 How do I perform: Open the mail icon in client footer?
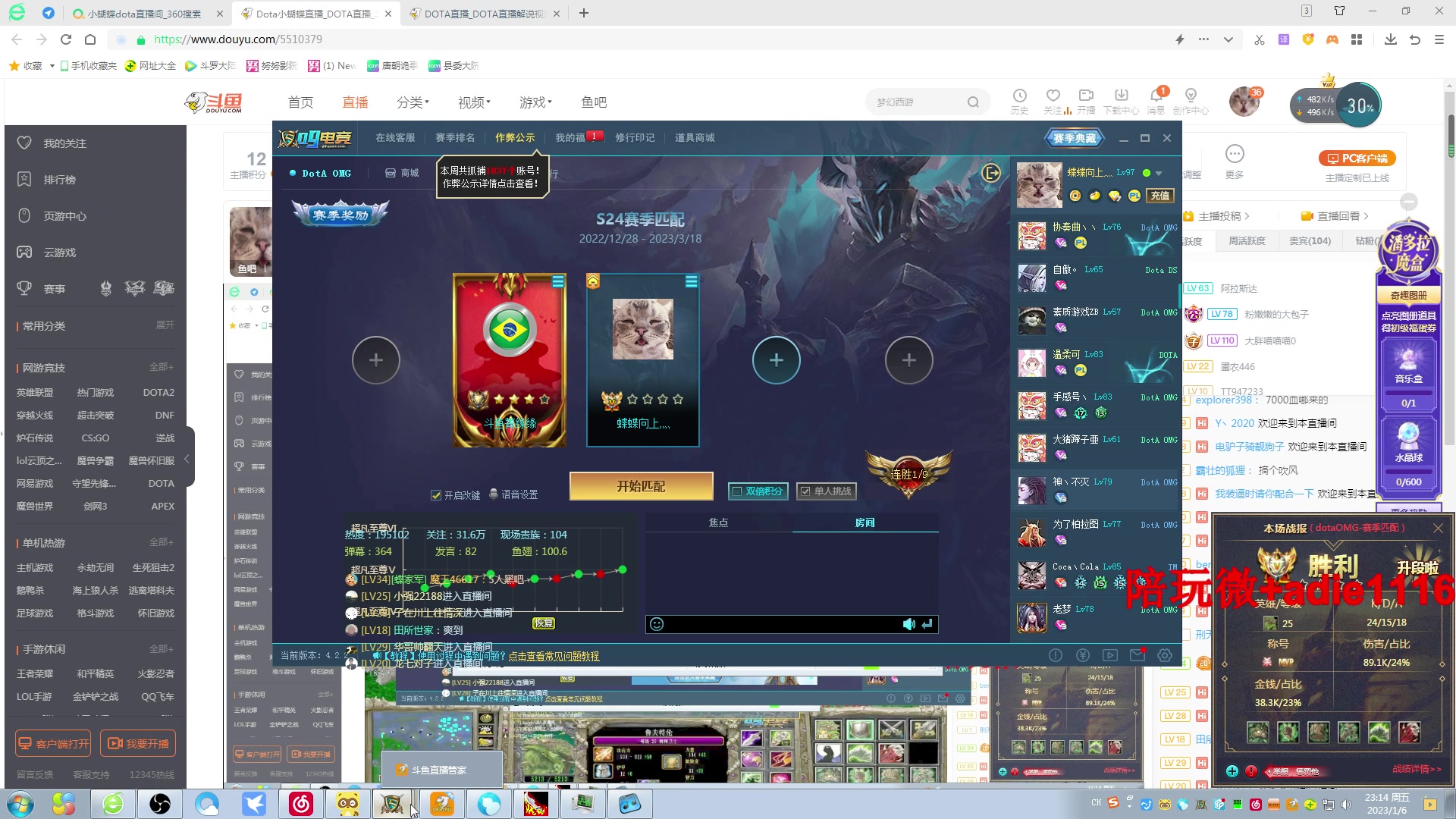tap(1137, 655)
